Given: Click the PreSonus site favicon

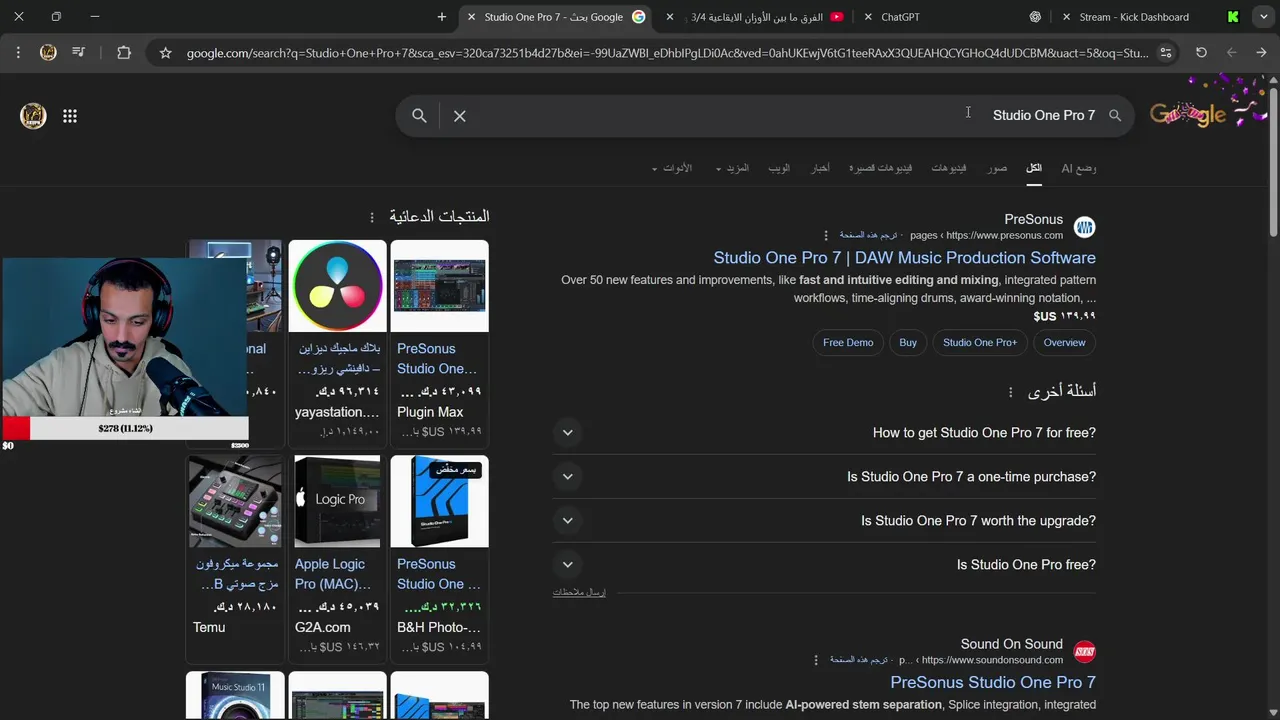Looking at the screenshot, I should 1084,227.
